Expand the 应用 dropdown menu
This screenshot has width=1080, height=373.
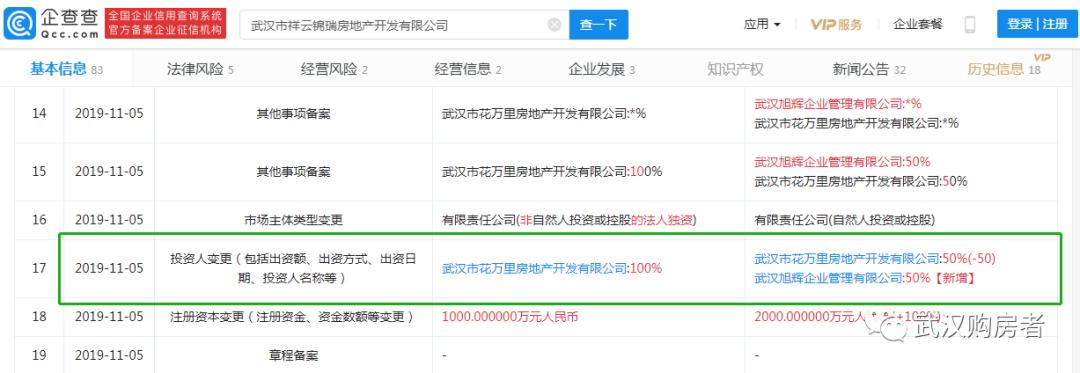pyautogui.click(x=762, y=25)
